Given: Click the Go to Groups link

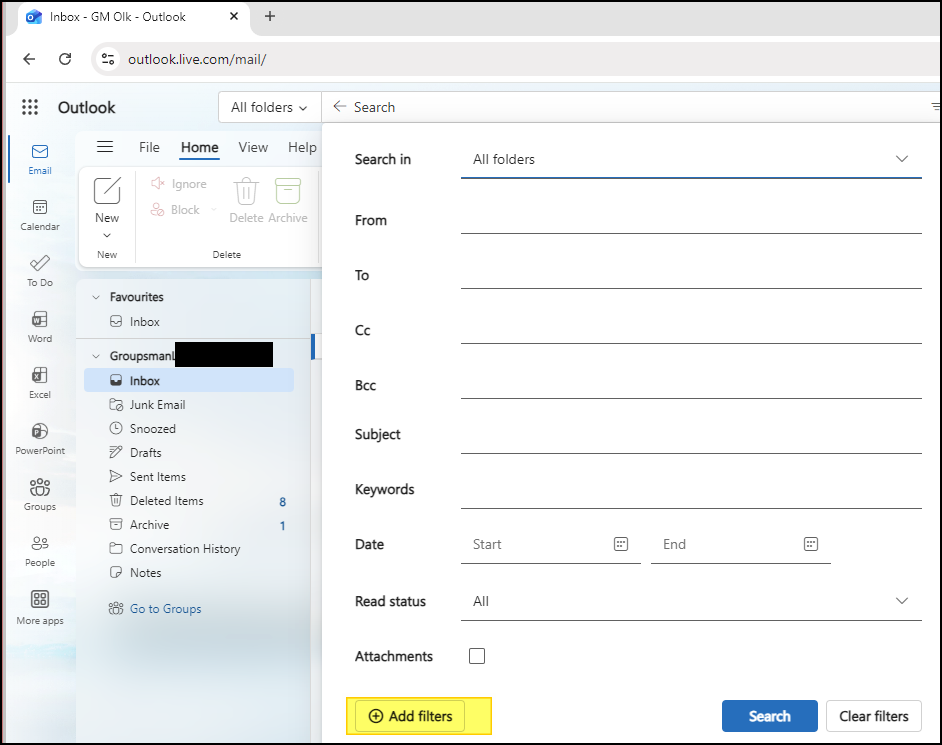Looking at the screenshot, I should click(x=165, y=609).
